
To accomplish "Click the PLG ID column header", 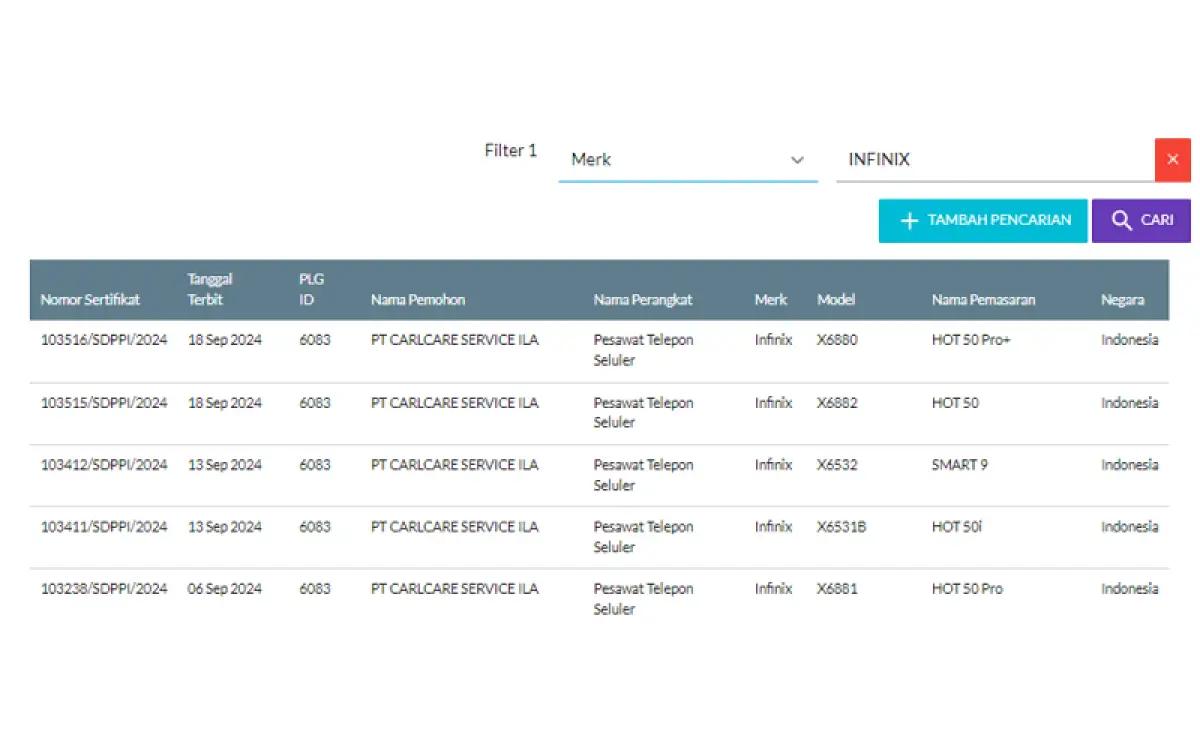I will [311, 290].
